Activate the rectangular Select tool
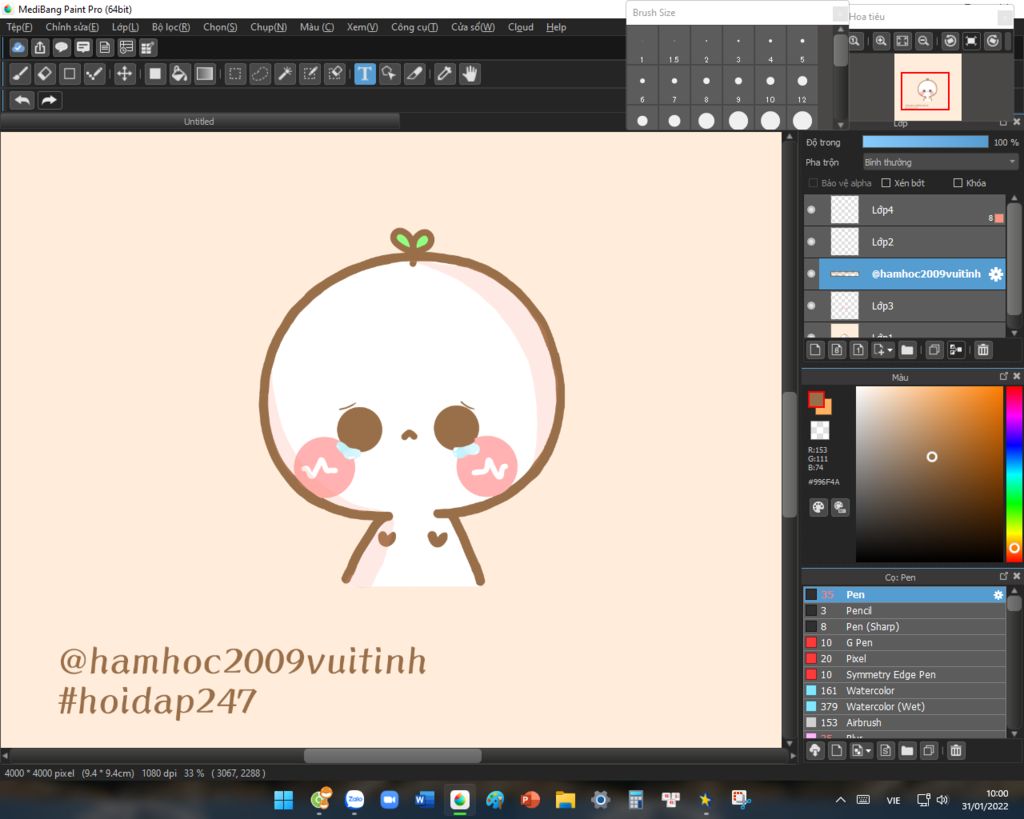 click(x=235, y=74)
